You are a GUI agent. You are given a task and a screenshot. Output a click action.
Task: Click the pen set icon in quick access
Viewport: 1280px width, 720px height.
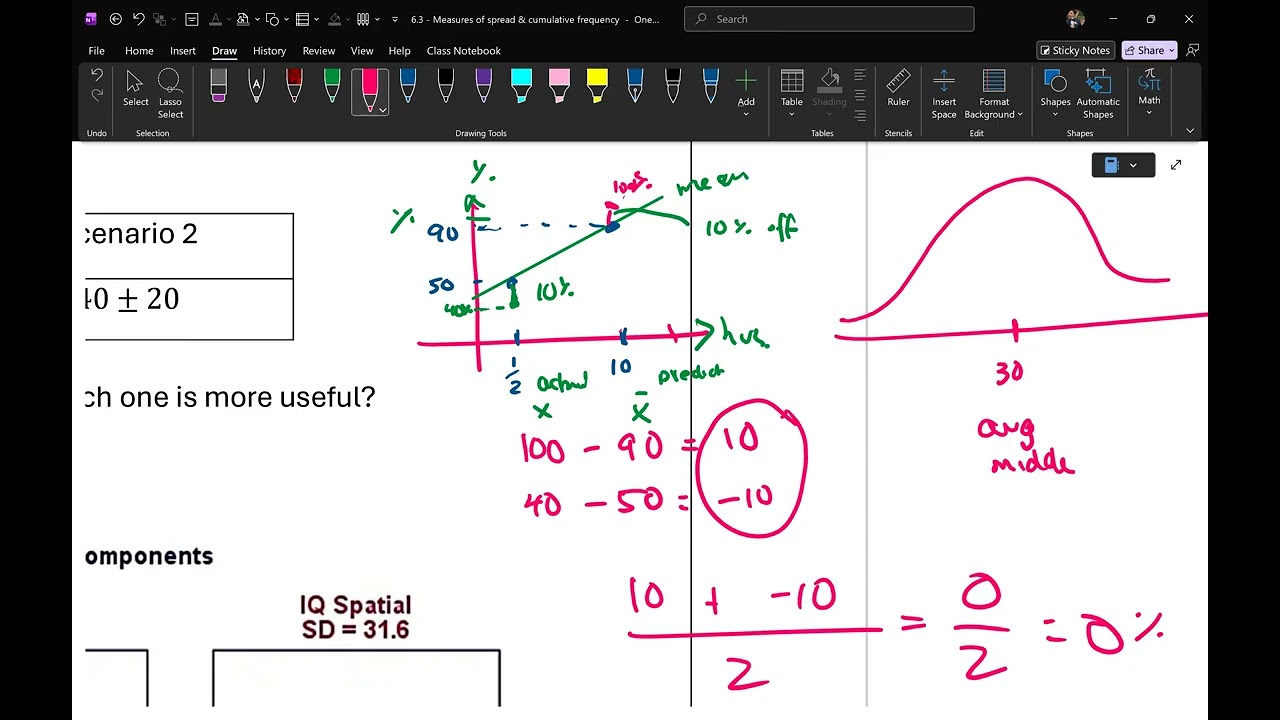pyautogui.click(x=363, y=19)
